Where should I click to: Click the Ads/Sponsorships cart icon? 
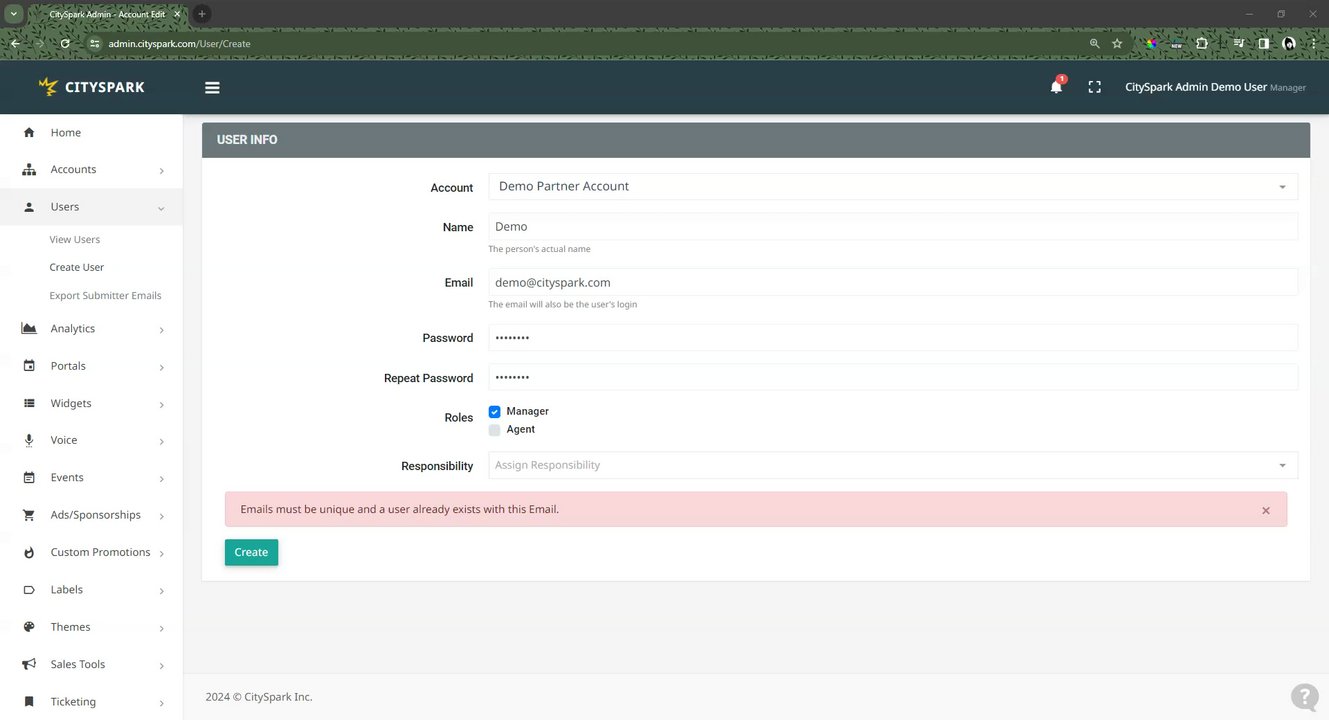[x=29, y=515]
